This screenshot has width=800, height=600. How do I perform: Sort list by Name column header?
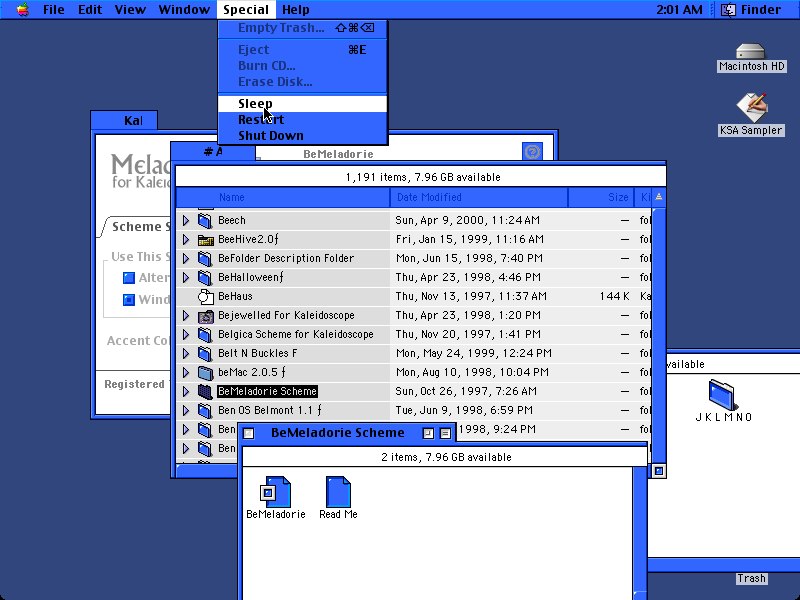point(283,197)
